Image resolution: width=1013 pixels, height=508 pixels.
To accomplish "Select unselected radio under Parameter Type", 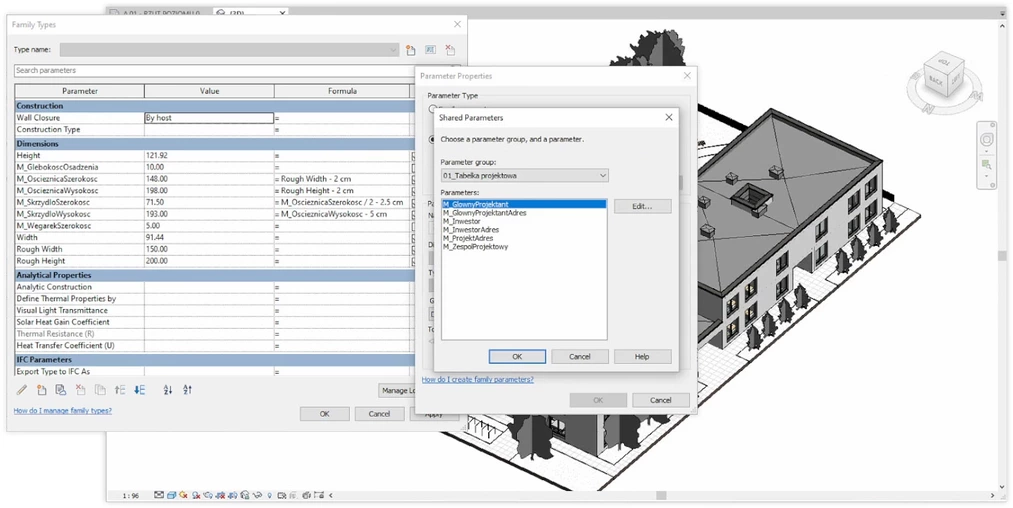I will click(432, 109).
